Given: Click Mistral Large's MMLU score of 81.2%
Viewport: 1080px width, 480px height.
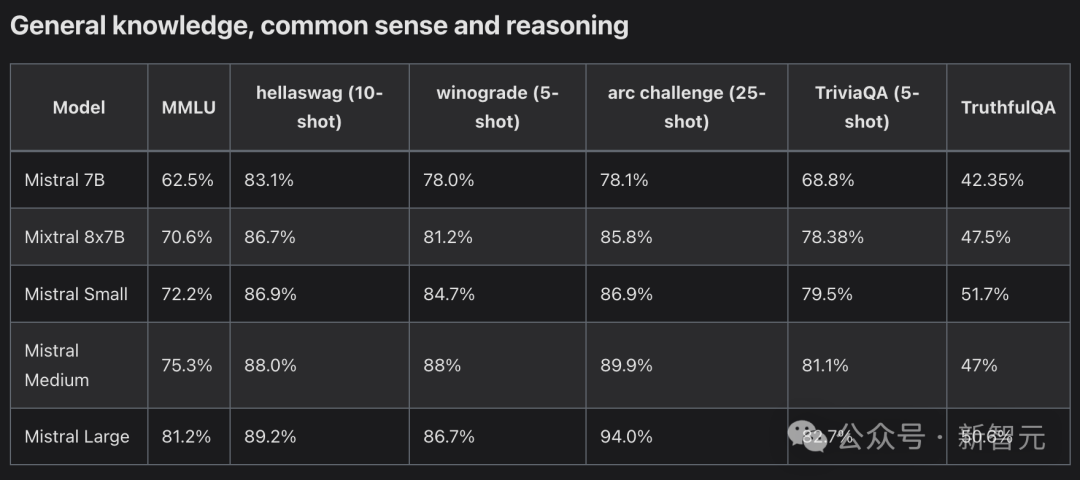Looking at the screenshot, I should click(x=187, y=436).
